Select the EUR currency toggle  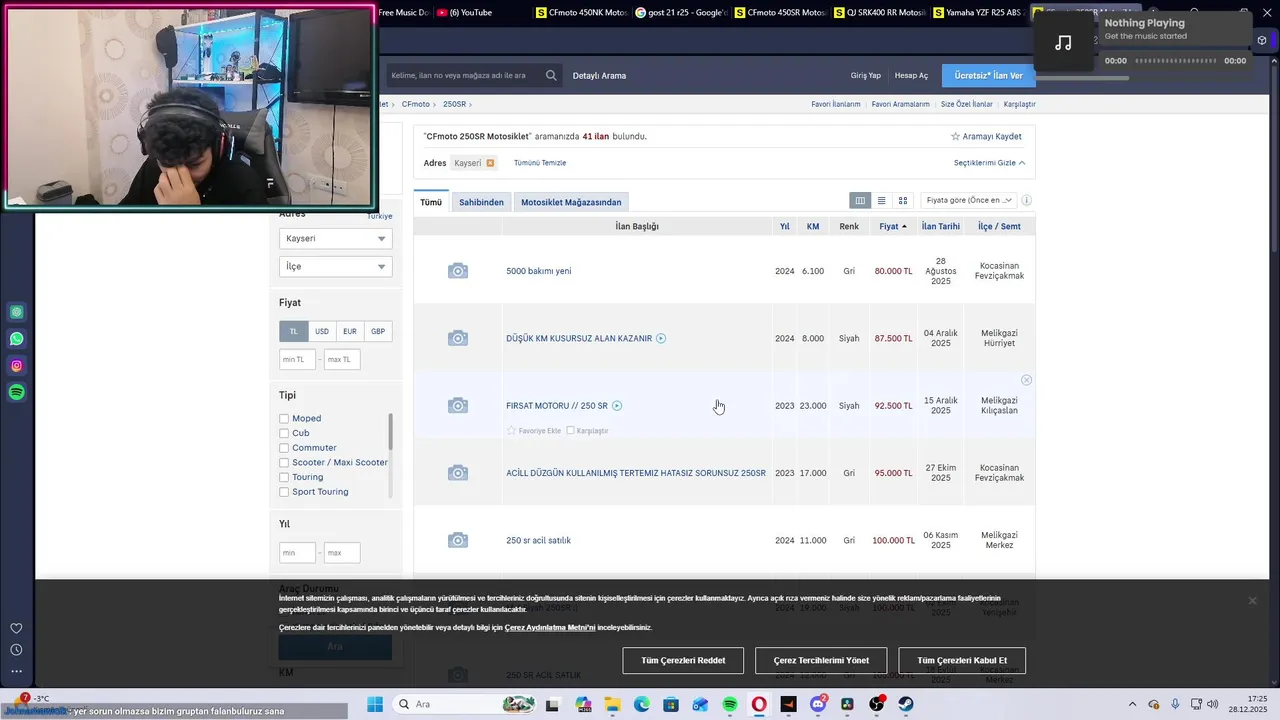(350, 331)
